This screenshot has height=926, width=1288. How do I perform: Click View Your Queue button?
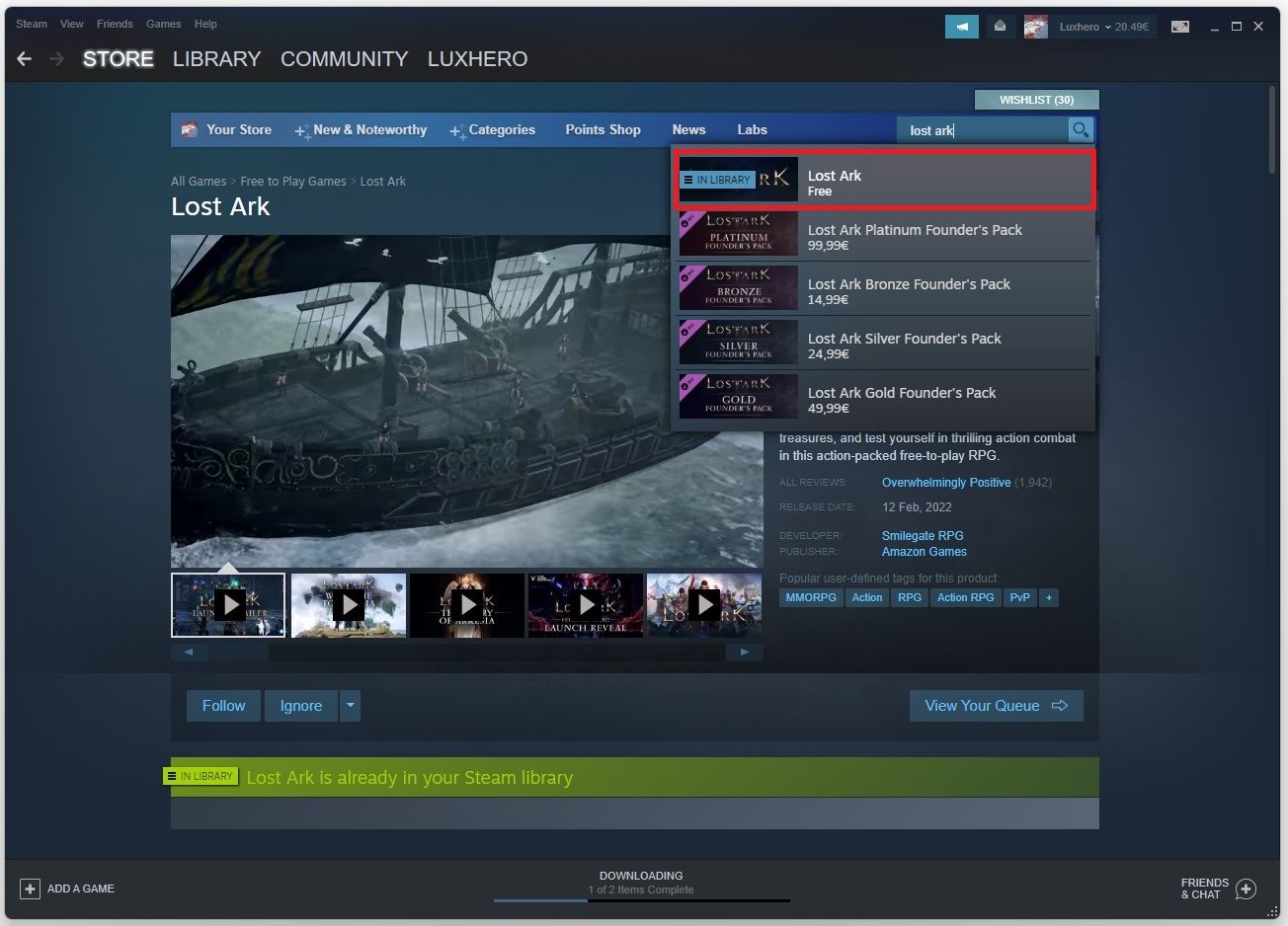[x=996, y=706]
